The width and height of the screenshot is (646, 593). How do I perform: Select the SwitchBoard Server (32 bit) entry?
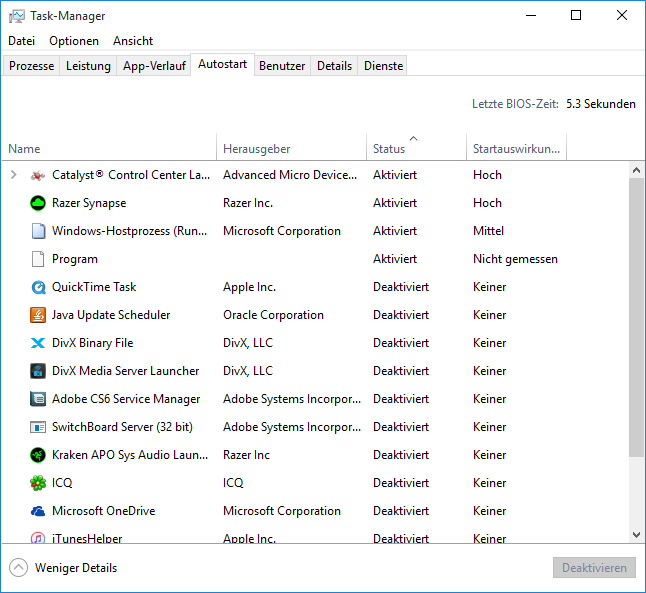click(x=122, y=427)
